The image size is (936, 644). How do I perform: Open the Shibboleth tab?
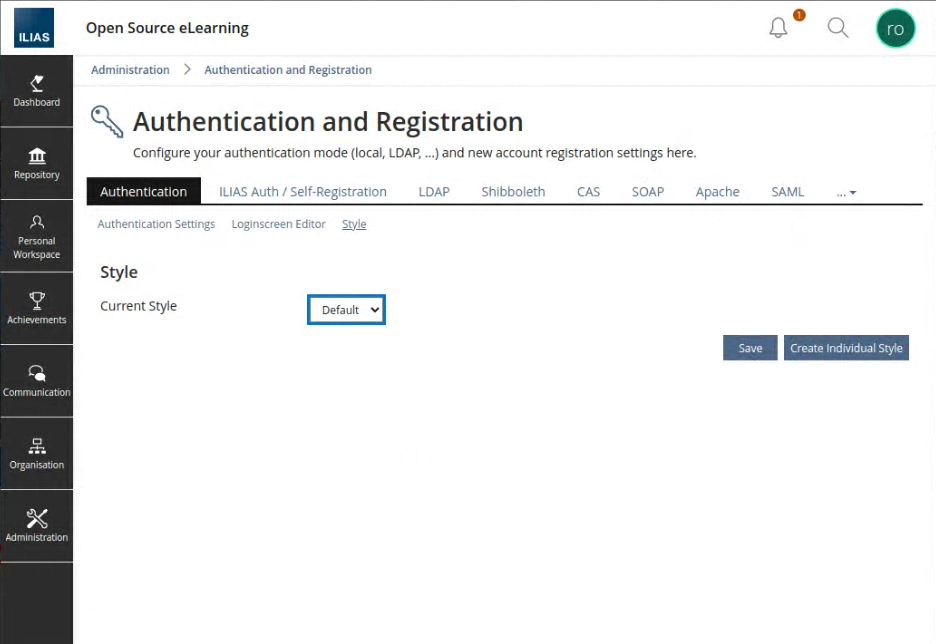(x=513, y=192)
